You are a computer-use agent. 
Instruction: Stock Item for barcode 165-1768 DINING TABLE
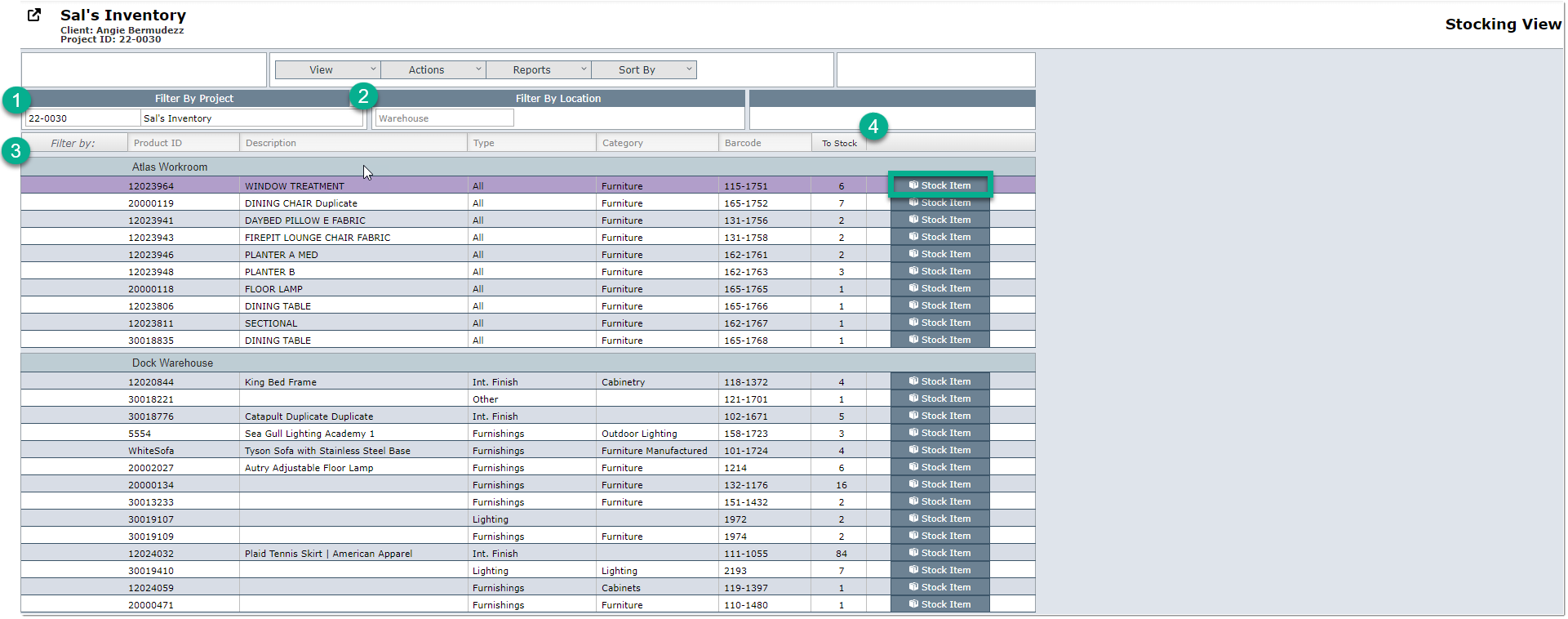click(x=940, y=340)
